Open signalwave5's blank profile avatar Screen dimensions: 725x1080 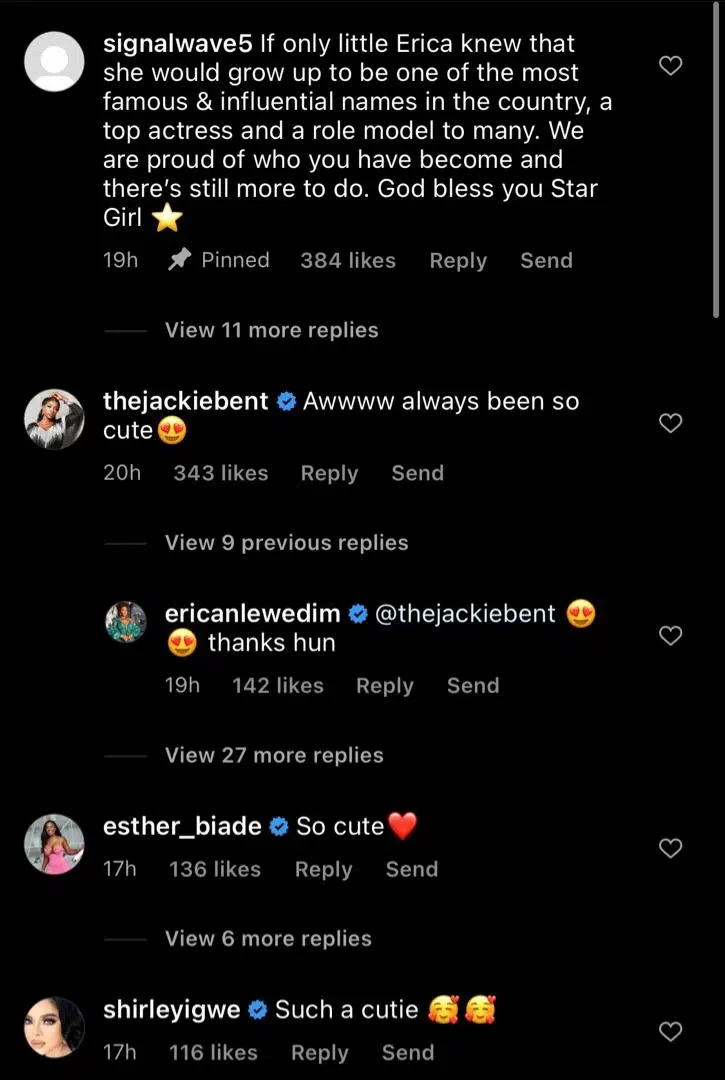click(53, 61)
